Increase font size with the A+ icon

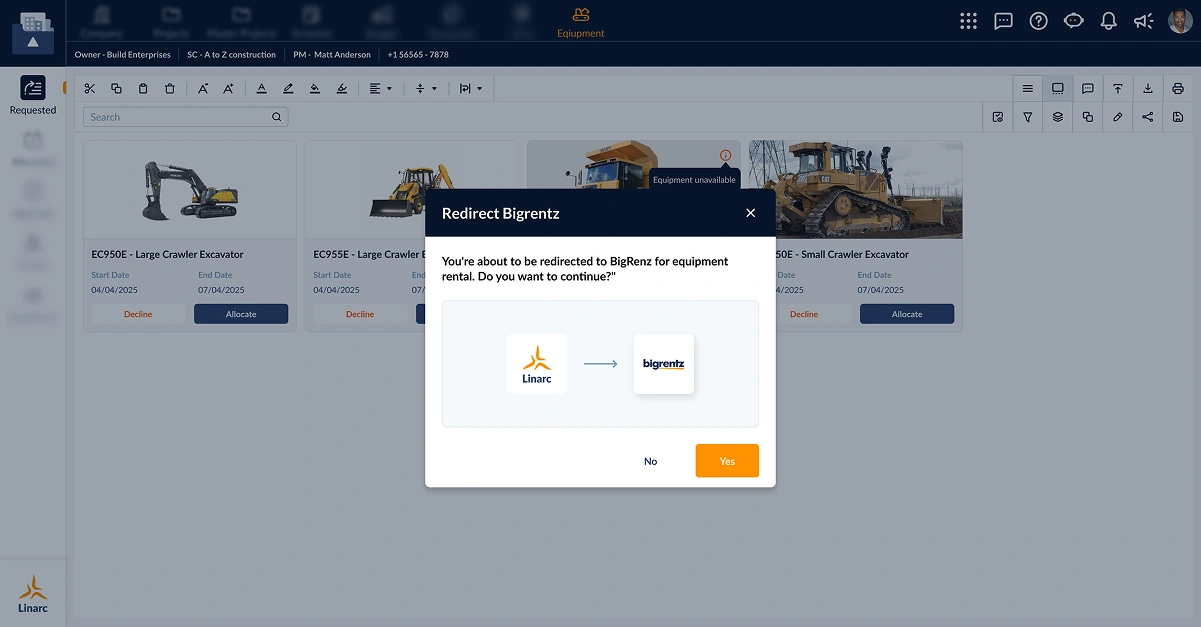coord(228,88)
